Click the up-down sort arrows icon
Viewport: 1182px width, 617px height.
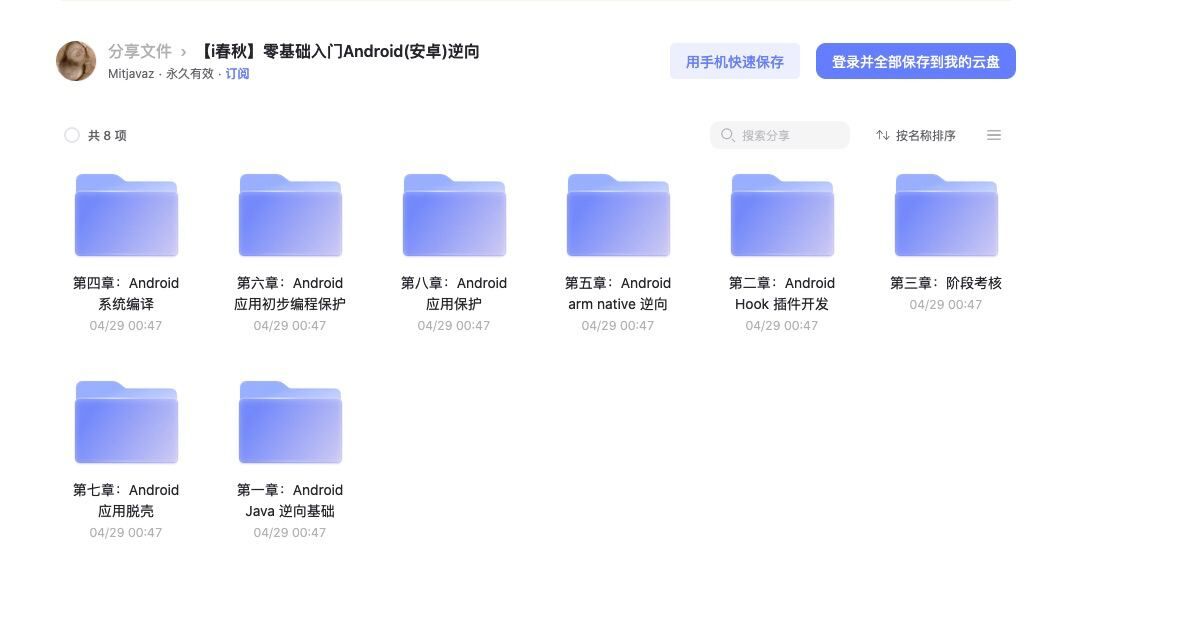coord(884,135)
